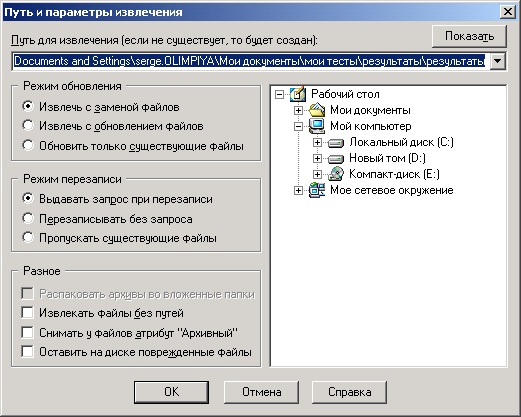Select the Мое сетевое окружение network icon
Viewport: 521px width, 417px height.
point(317,190)
